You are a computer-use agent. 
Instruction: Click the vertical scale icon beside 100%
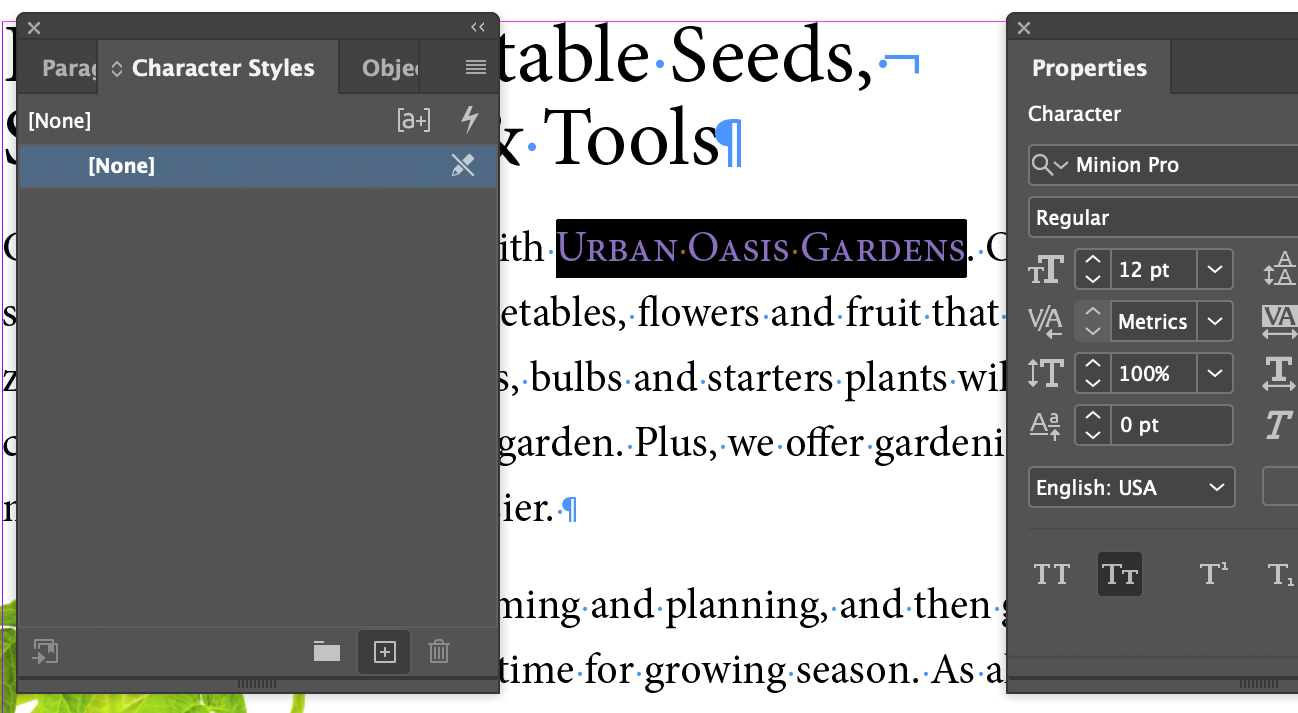[1046, 374]
